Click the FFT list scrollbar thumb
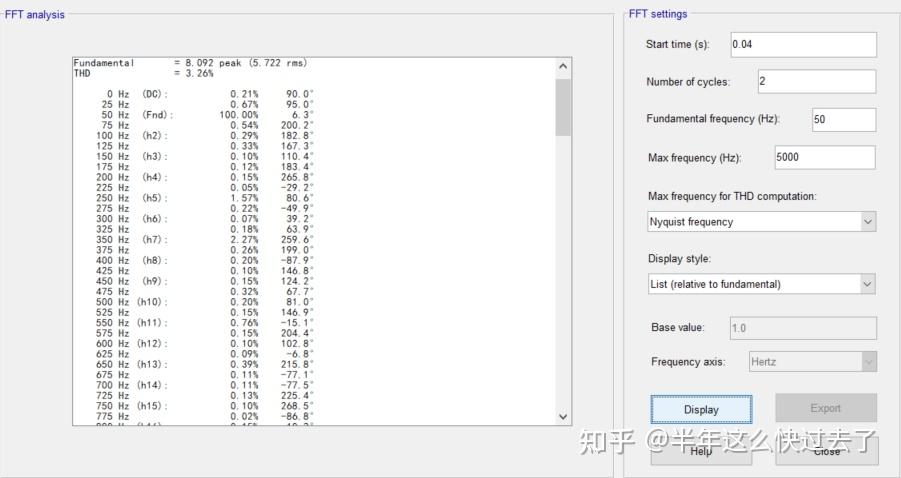Screen dimensions: 901x478 563,107
